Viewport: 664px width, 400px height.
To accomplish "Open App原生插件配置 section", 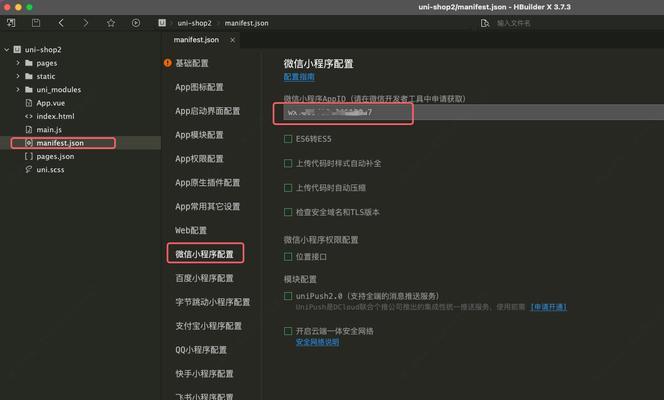I will click(x=208, y=182).
